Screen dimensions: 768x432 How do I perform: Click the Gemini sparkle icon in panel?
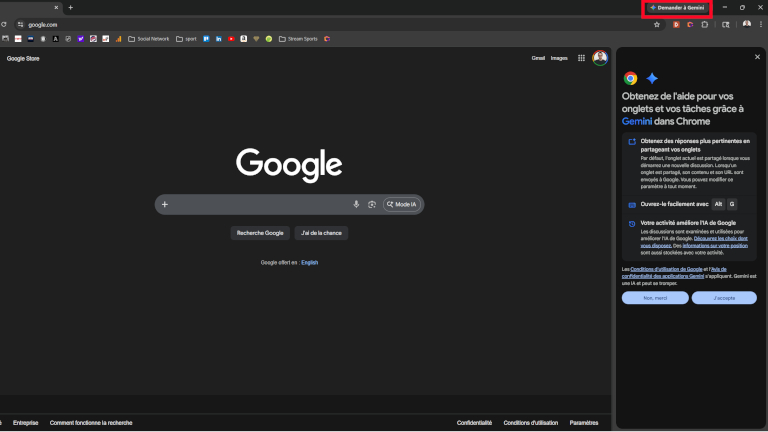click(652, 78)
